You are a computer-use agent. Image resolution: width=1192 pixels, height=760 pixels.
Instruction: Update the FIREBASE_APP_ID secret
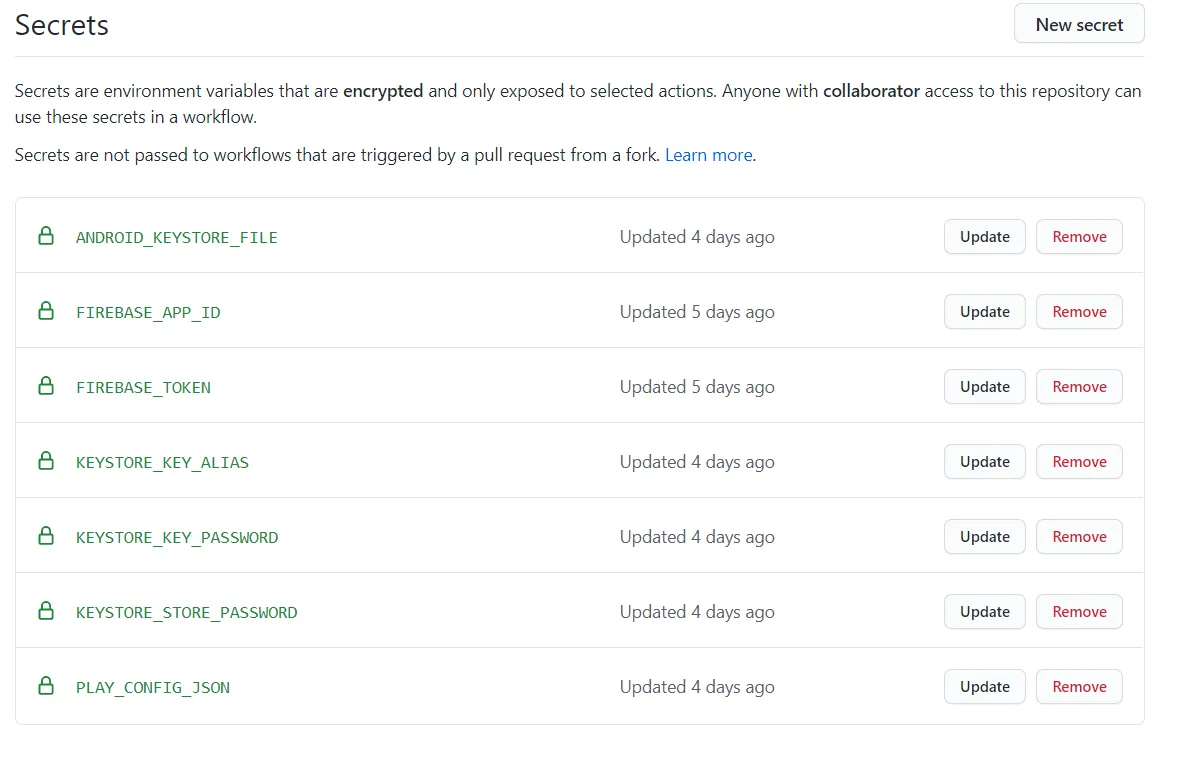point(984,312)
